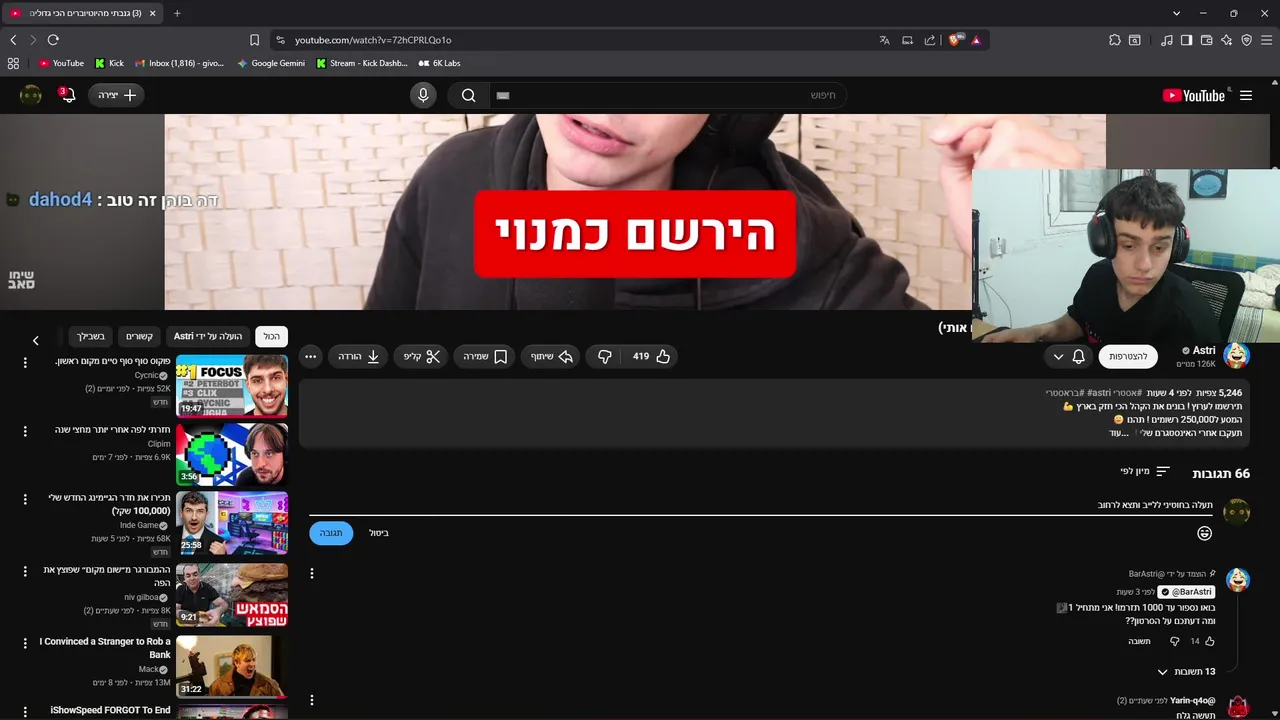Open the Google Gemini bookmark
The width and height of the screenshot is (1280, 720).
(271, 63)
